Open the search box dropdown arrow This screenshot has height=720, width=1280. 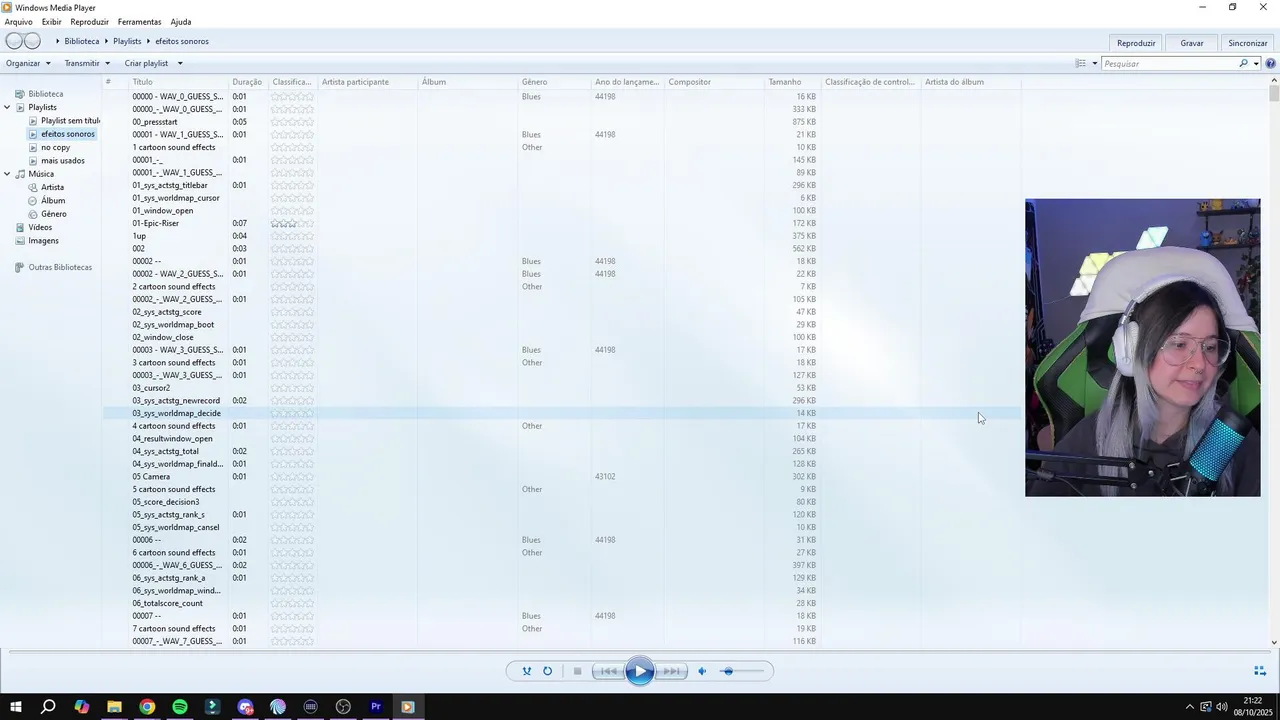(1256, 63)
